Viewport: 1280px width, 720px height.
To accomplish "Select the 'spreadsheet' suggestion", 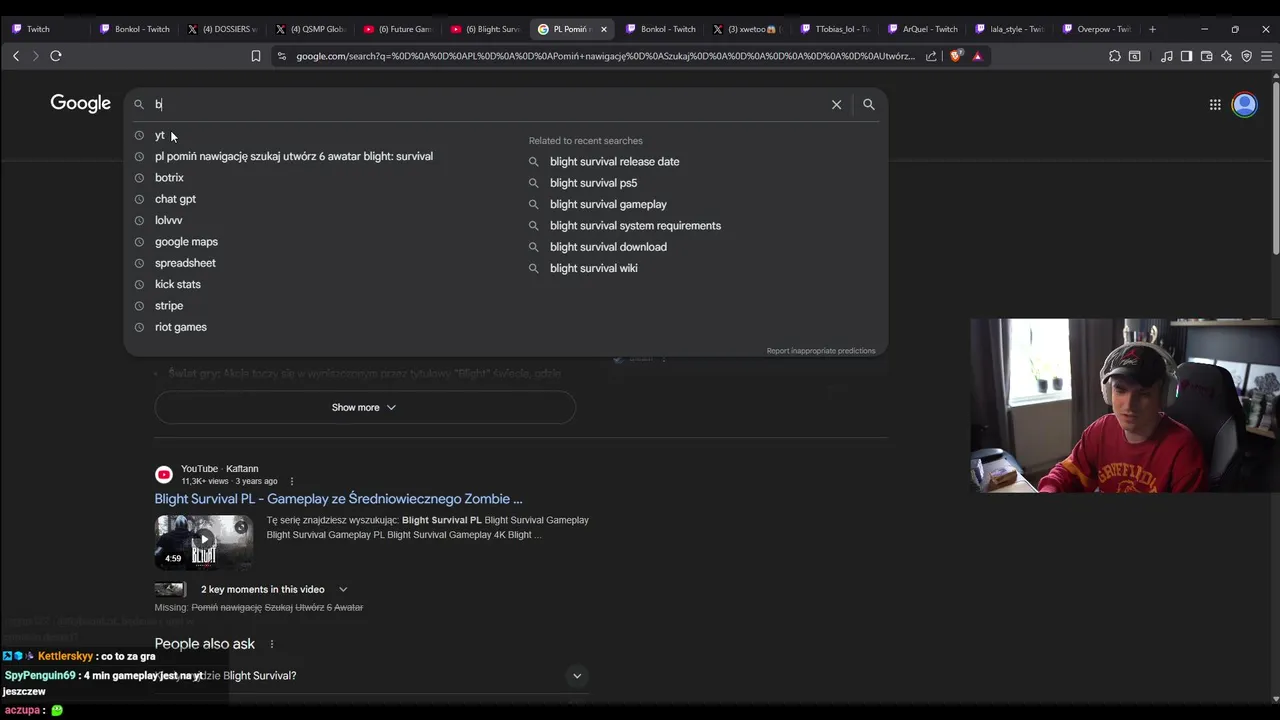I will 185,263.
